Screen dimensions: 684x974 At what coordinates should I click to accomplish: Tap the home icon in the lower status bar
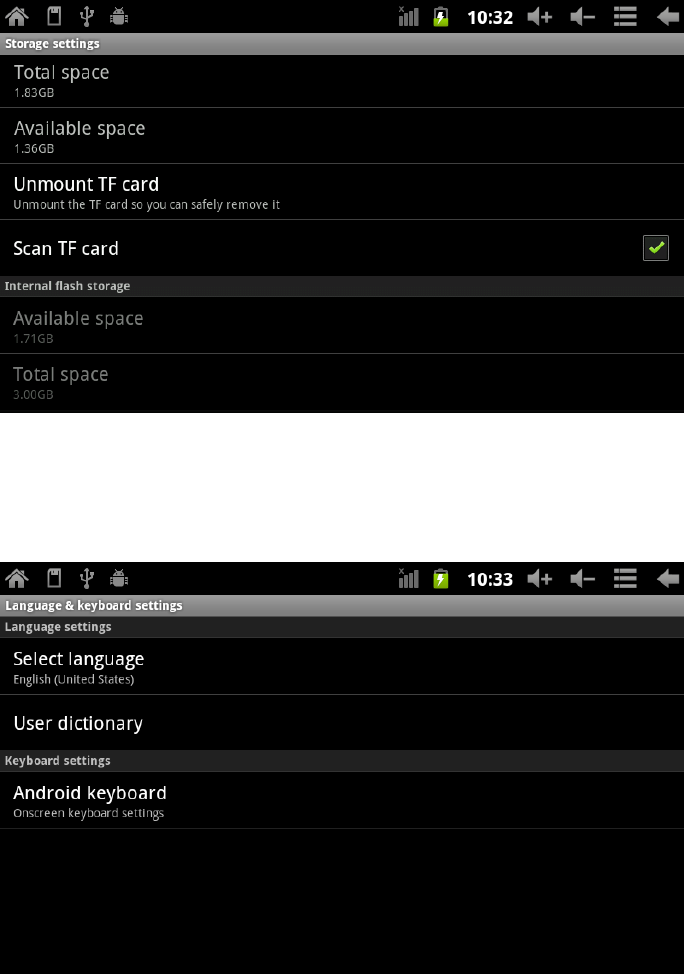(x=17, y=578)
